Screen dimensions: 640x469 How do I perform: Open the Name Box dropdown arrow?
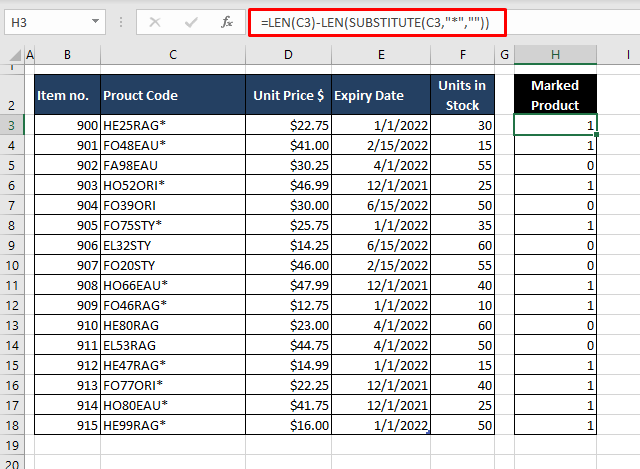[94, 22]
